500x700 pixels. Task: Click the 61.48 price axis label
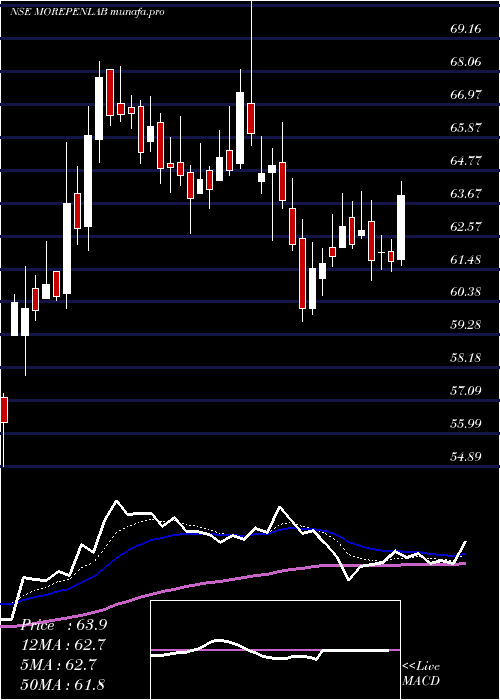pos(466,259)
